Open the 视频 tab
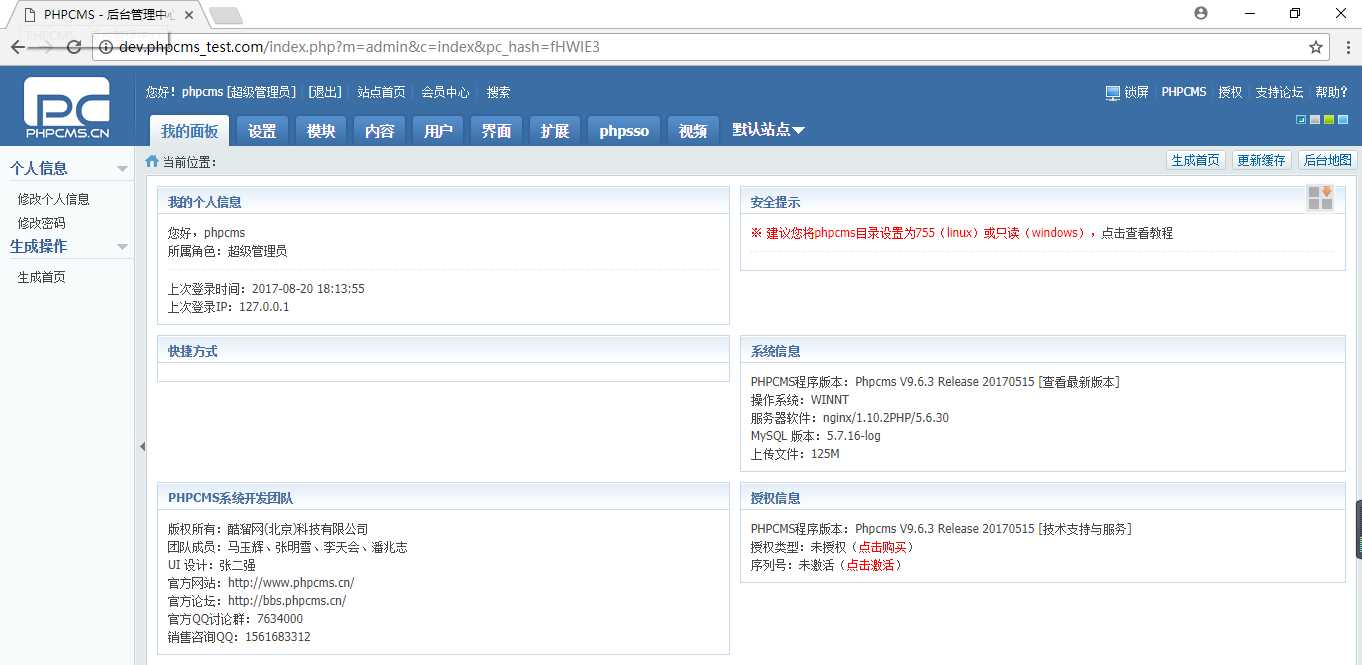Viewport: 1362px width, 665px height. [x=693, y=131]
